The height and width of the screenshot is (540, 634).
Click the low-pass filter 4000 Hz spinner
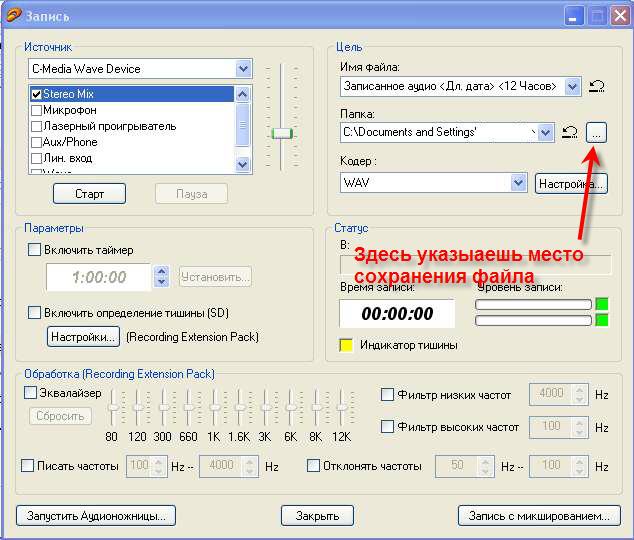coord(580,394)
